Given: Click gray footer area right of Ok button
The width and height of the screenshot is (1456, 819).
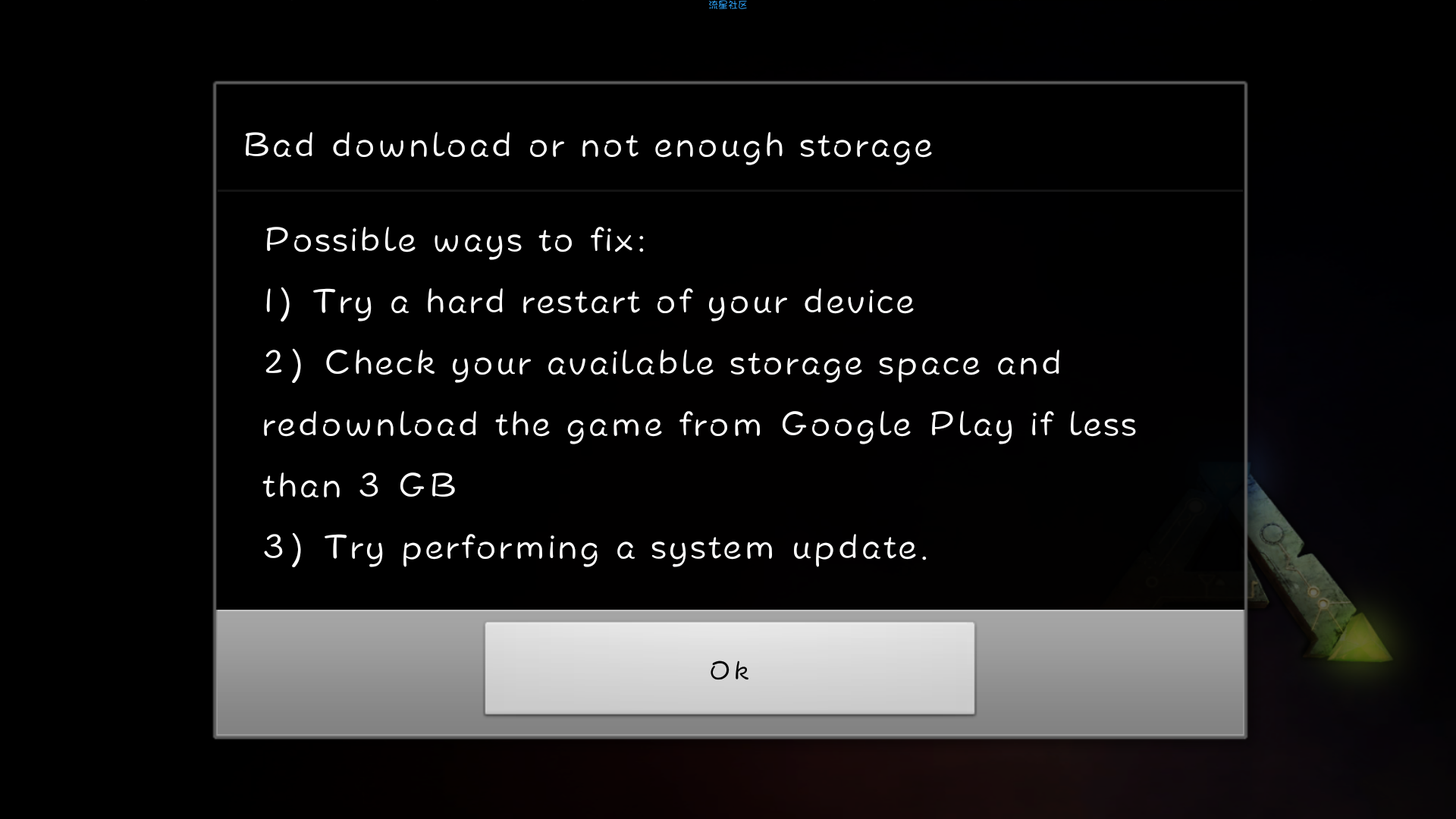Looking at the screenshot, I should pos(1109,671).
